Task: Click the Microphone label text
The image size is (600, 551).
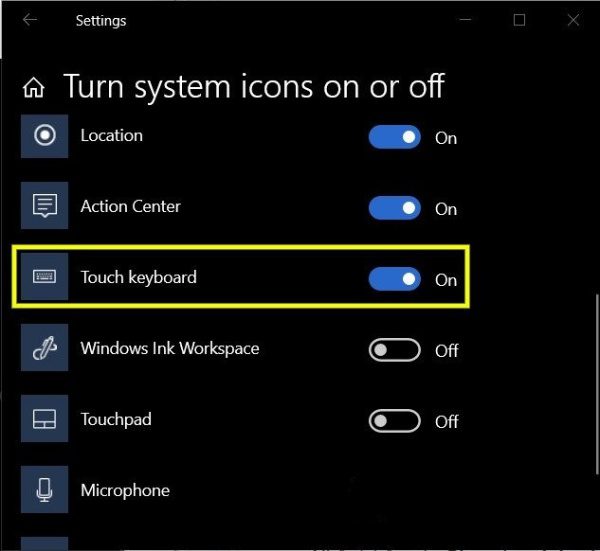Action: pyautogui.click(x=125, y=491)
